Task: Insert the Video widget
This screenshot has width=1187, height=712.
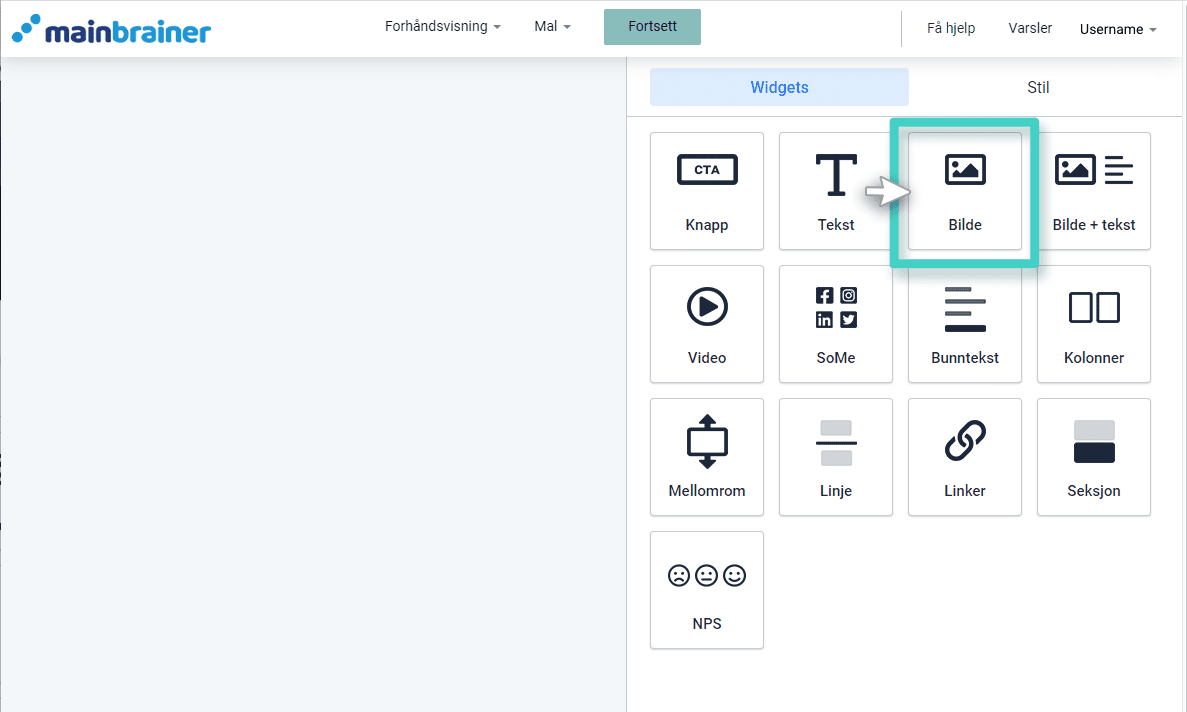Action: pyautogui.click(x=706, y=324)
